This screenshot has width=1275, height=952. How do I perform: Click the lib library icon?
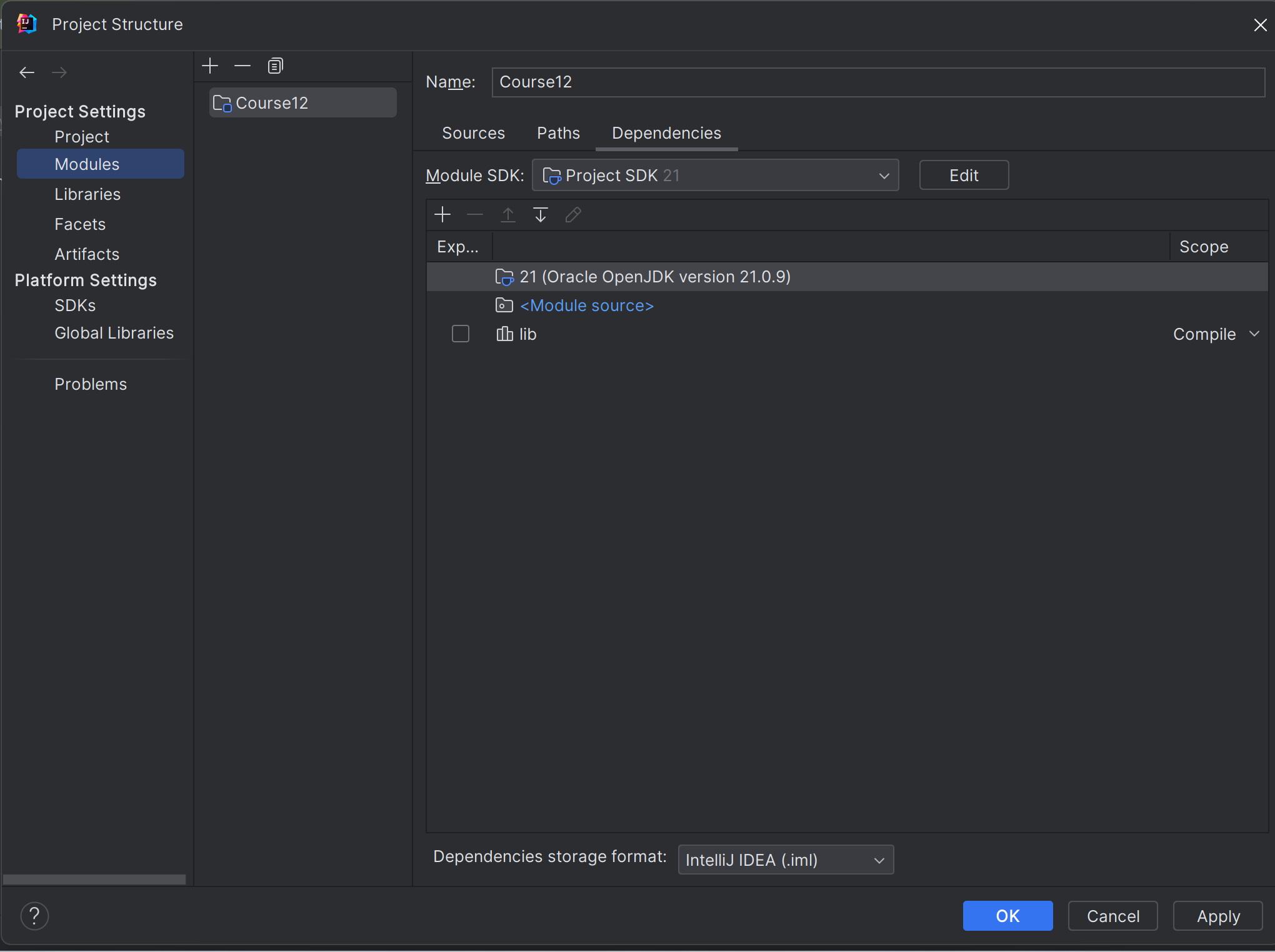pos(504,334)
